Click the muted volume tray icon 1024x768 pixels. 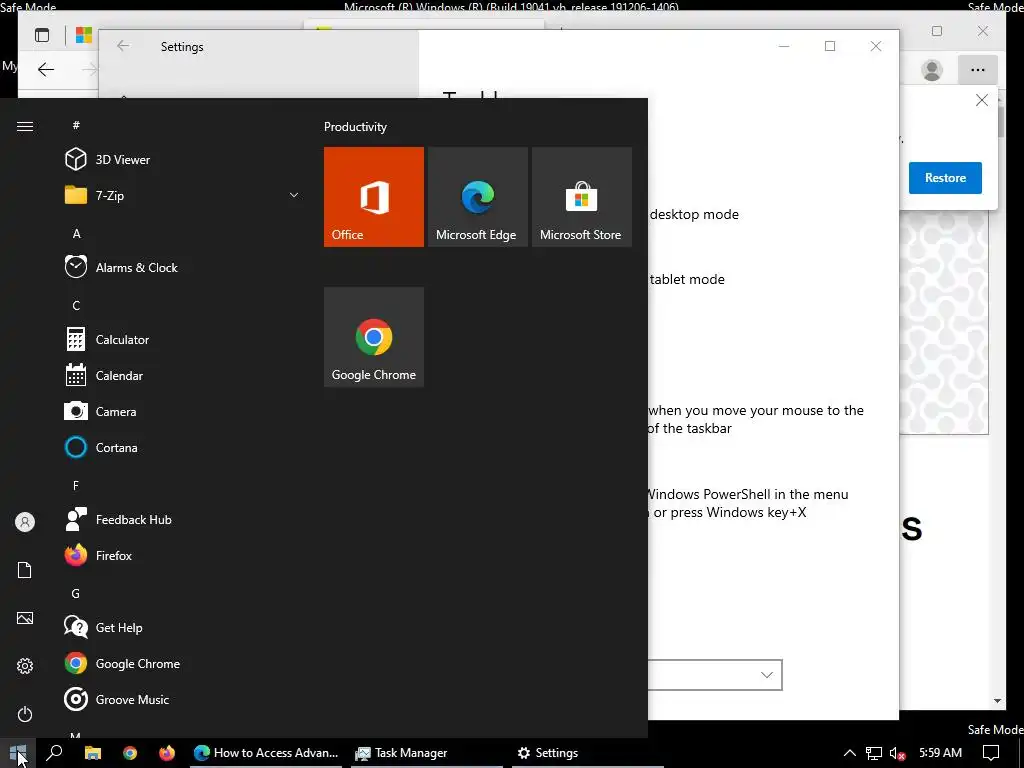(897, 753)
